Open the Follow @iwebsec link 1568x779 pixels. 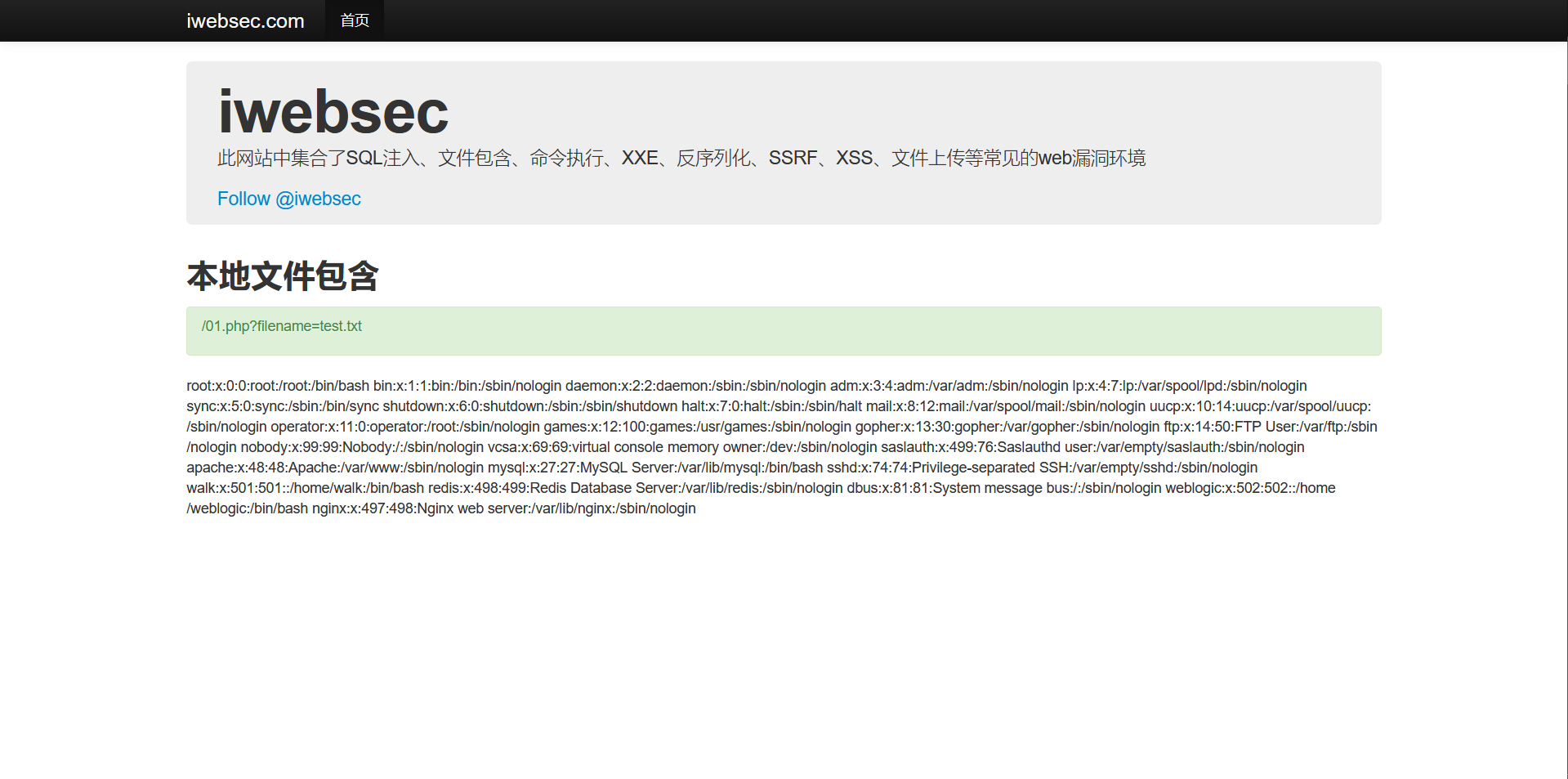pyautogui.click(x=288, y=199)
